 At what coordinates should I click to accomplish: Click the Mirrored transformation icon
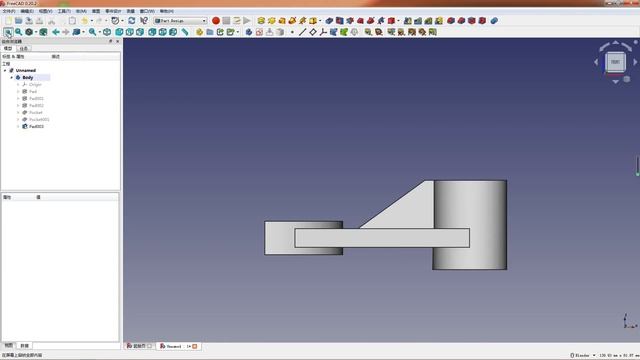pyautogui.click(x=408, y=21)
